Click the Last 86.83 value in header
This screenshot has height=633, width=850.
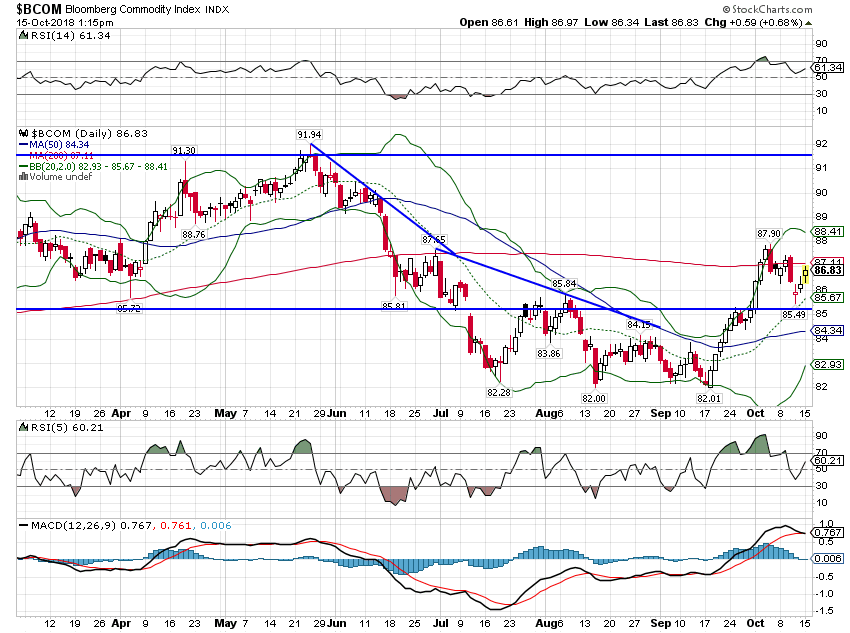pyautogui.click(x=671, y=22)
